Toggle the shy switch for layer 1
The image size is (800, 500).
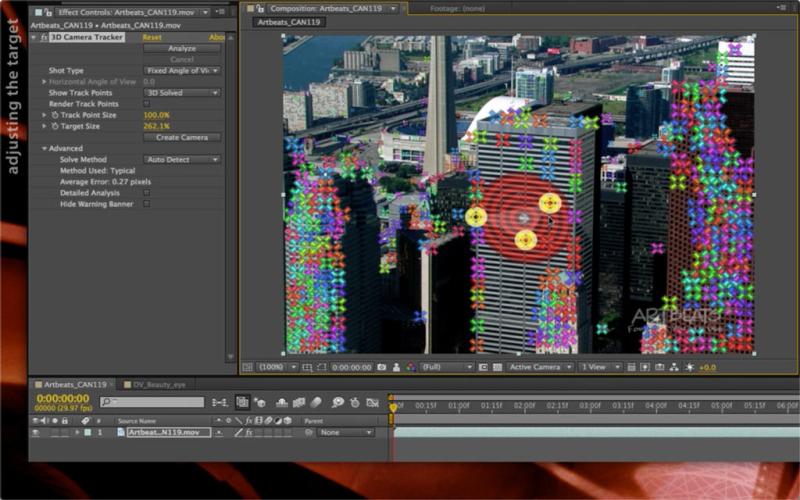[x=219, y=433]
